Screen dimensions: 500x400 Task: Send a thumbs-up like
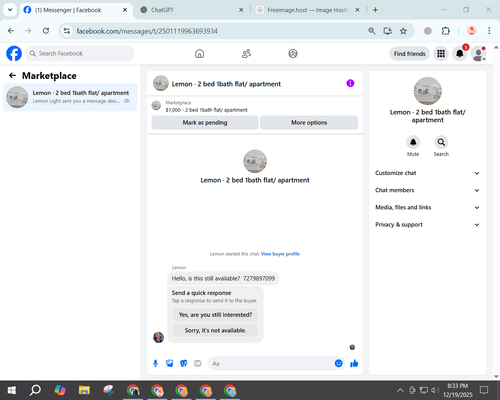(354, 363)
